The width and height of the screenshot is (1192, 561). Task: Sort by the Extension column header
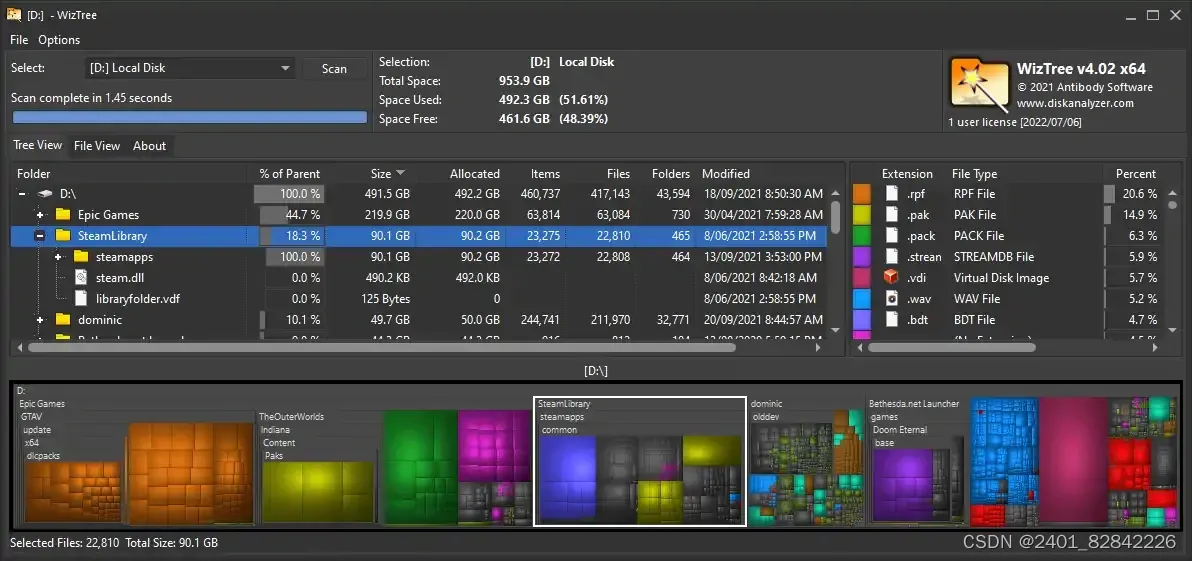point(907,174)
